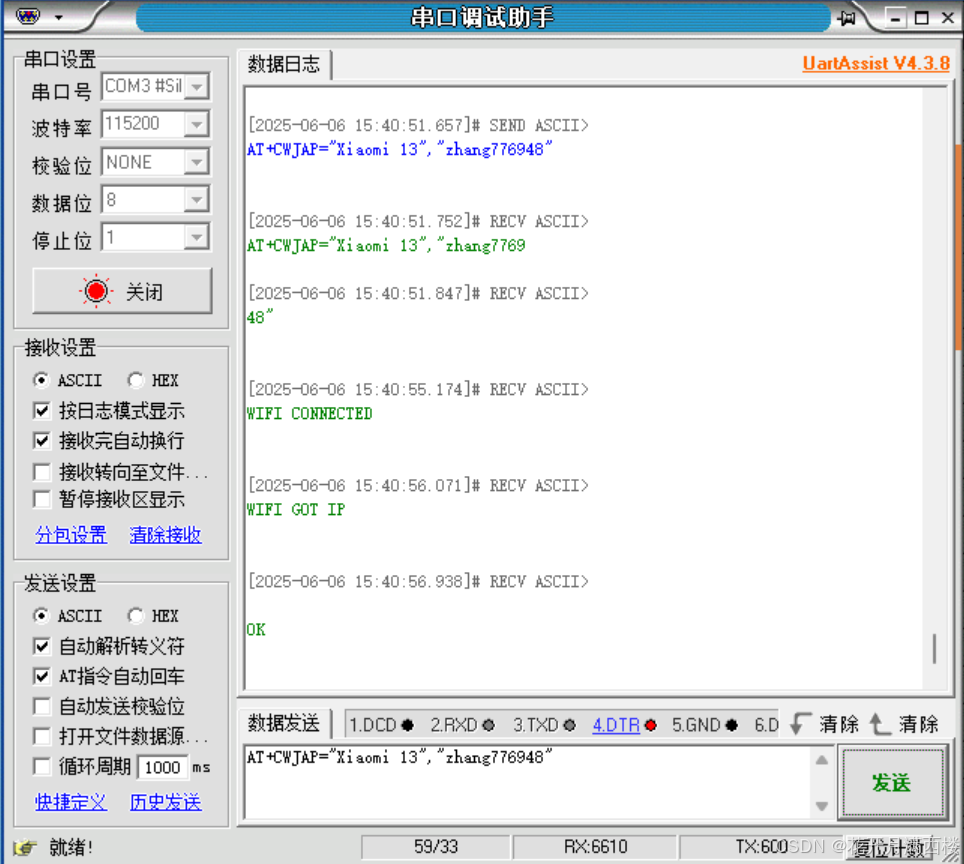Click the orange log scrollbar thumb
Screen dimensions: 964x864
tap(959, 246)
